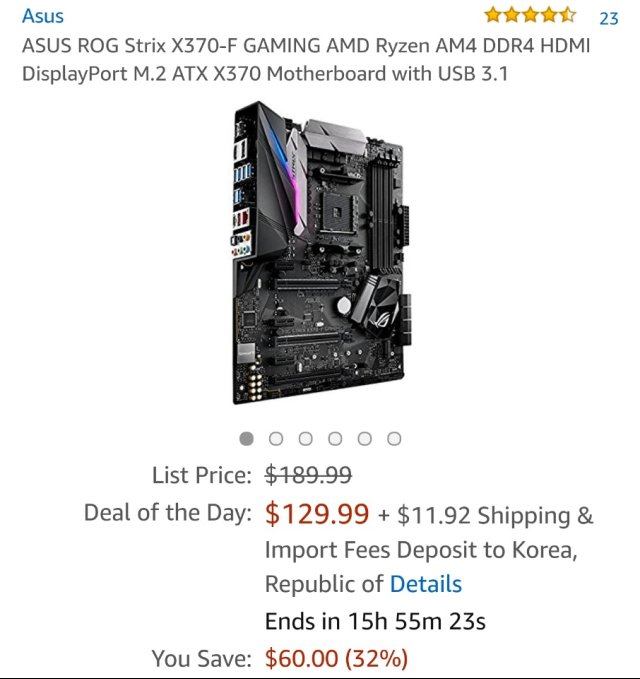This screenshot has height=679, width=640.
Task: Go to the last image carousel dot
Action: [394, 438]
